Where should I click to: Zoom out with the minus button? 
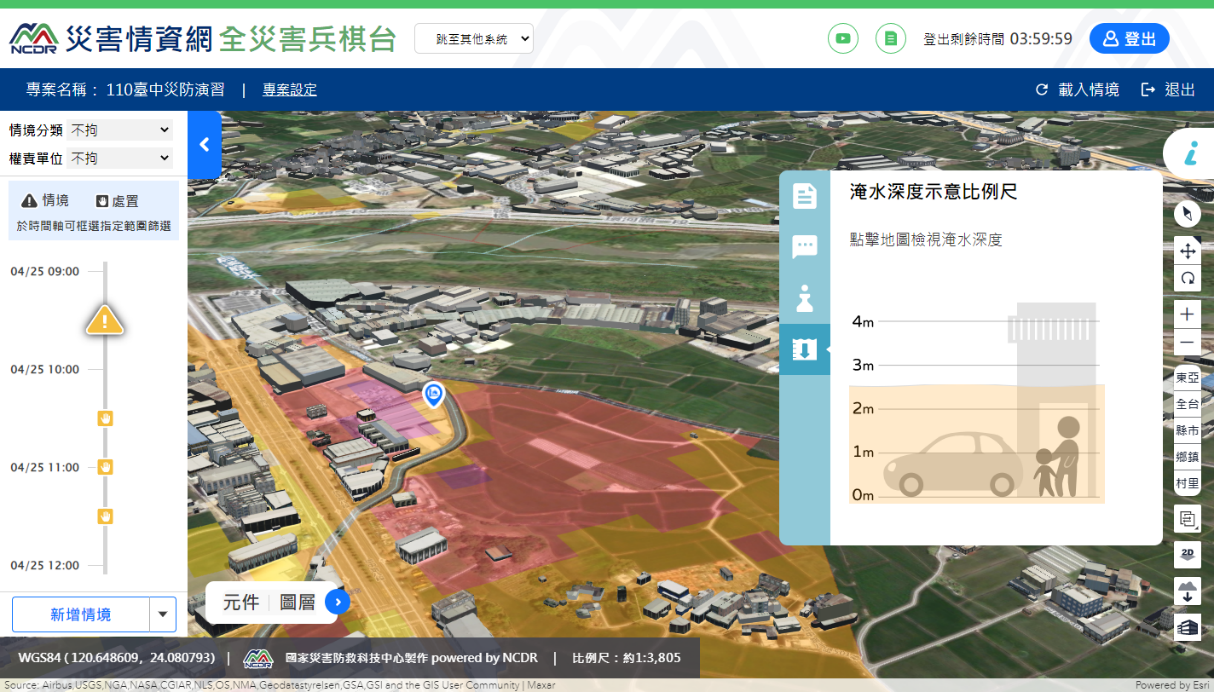click(x=1187, y=343)
